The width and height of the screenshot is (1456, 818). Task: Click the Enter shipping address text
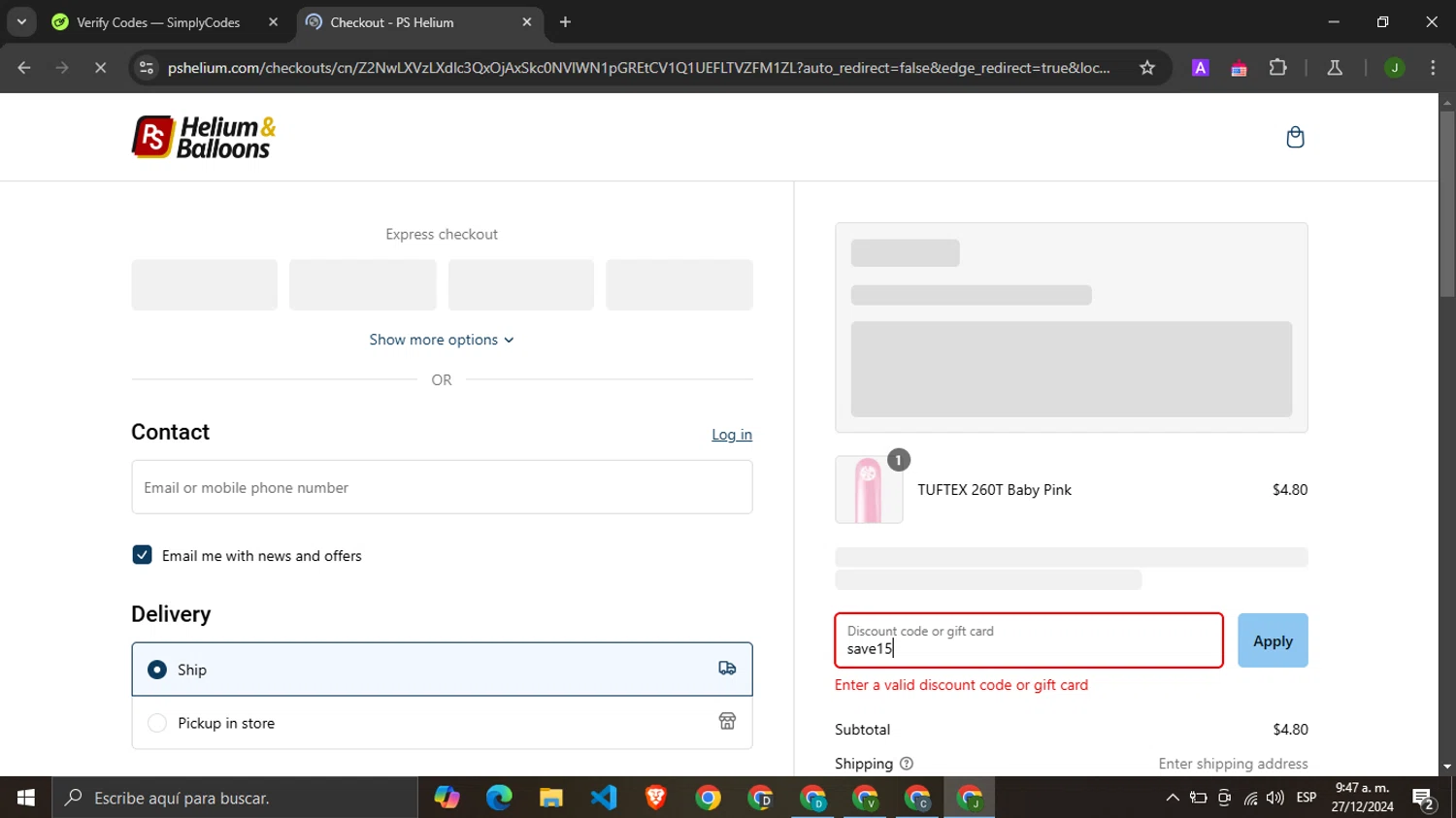[x=1233, y=764]
